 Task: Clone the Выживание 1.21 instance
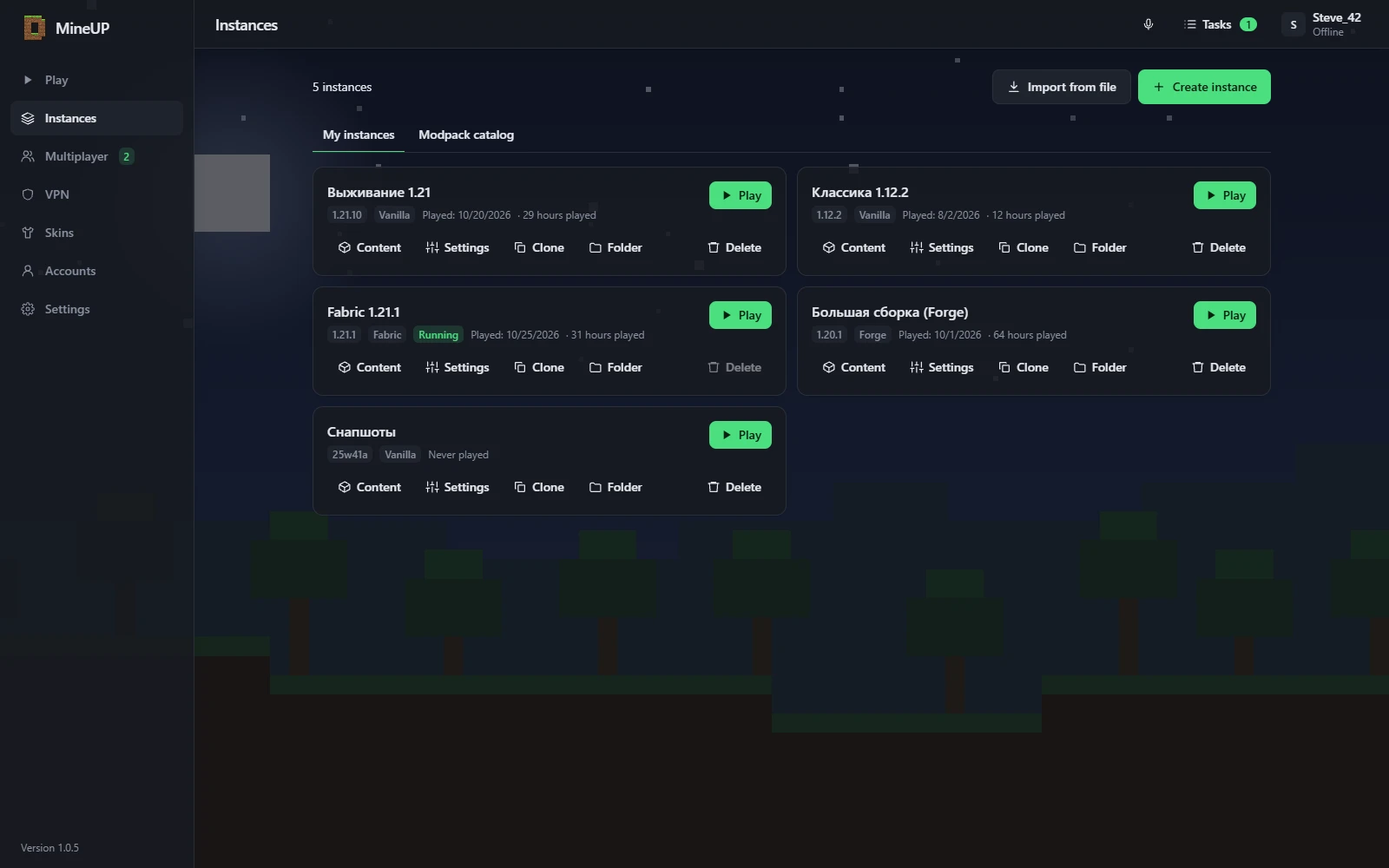pyautogui.click(x=539, y=247)
